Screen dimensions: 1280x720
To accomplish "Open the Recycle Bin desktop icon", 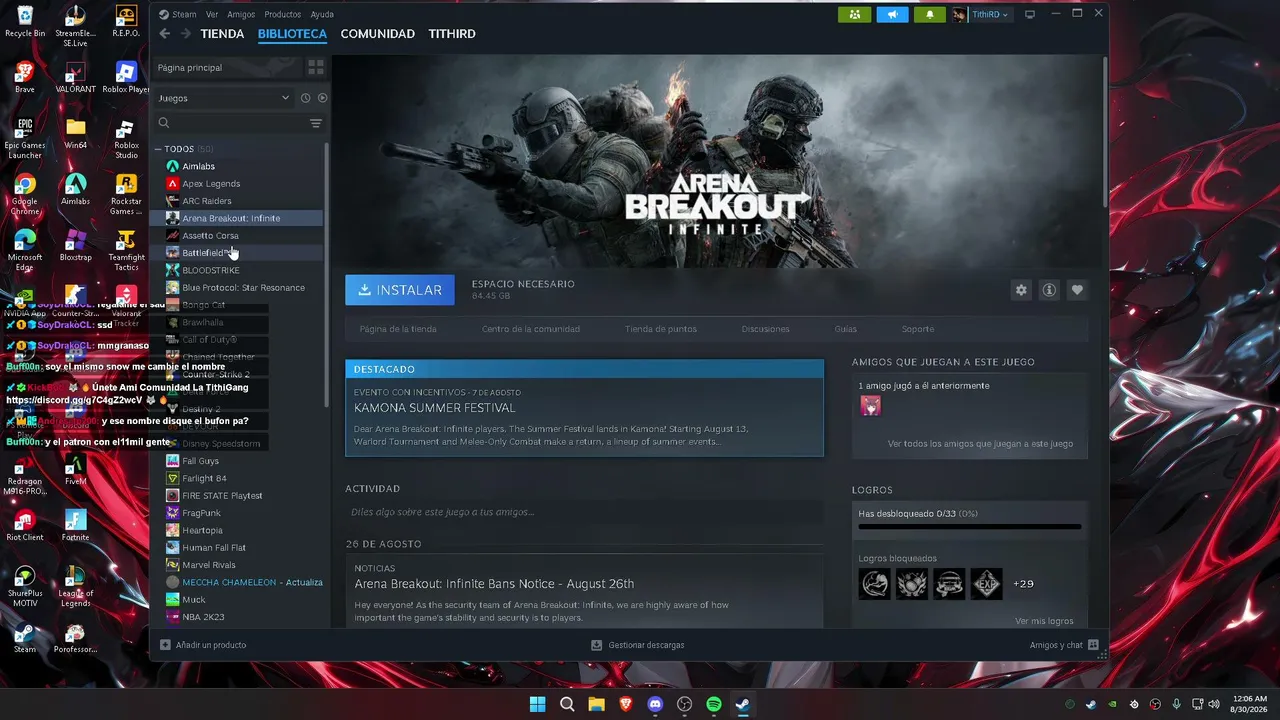I will (25, 21).
